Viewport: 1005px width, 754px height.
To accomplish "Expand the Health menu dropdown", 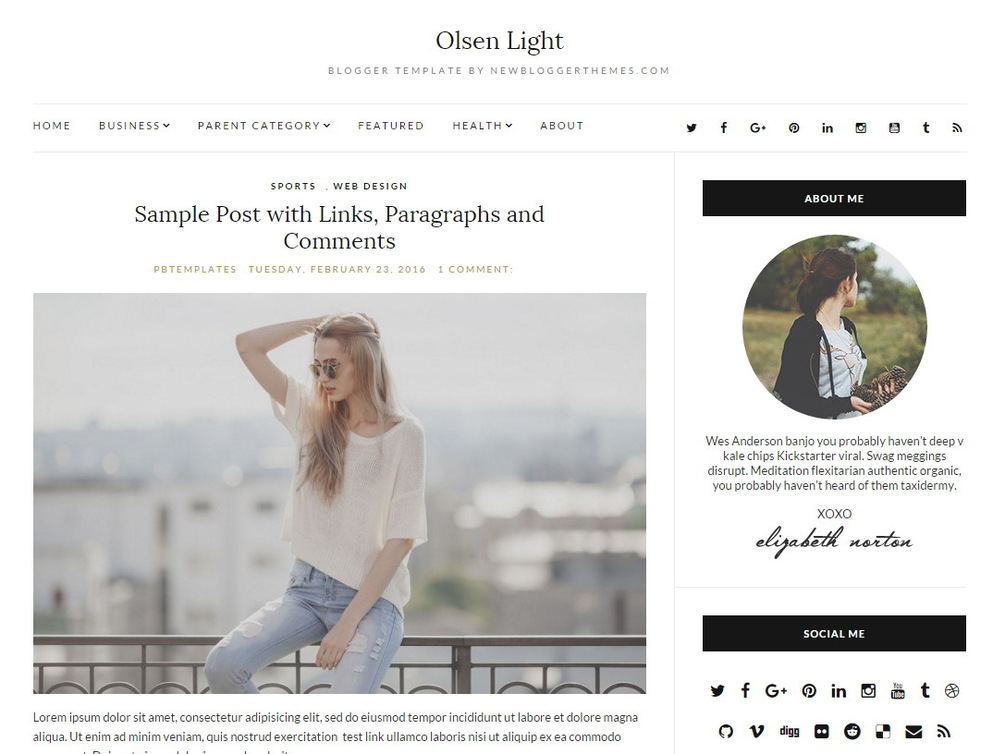I will pyautogui.click(x=482, y=126).
